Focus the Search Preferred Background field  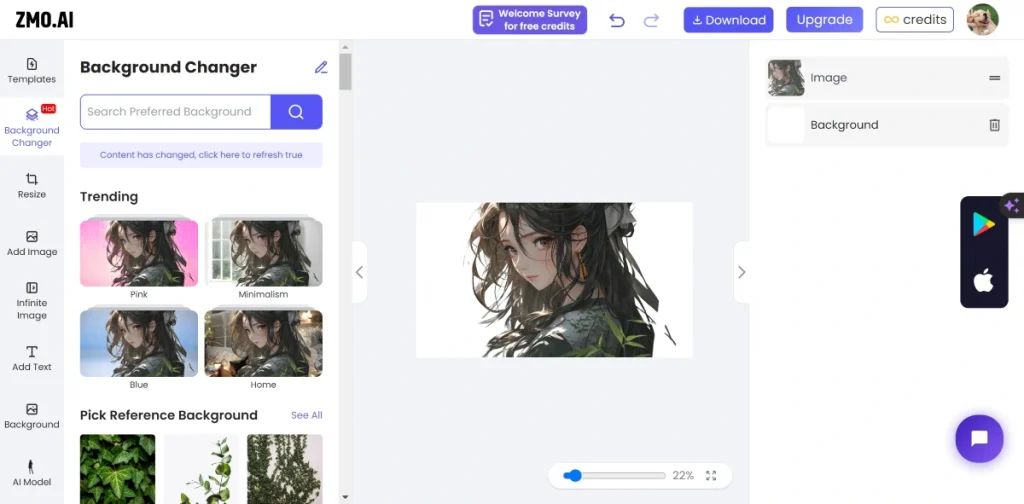[x=175, y=112]
